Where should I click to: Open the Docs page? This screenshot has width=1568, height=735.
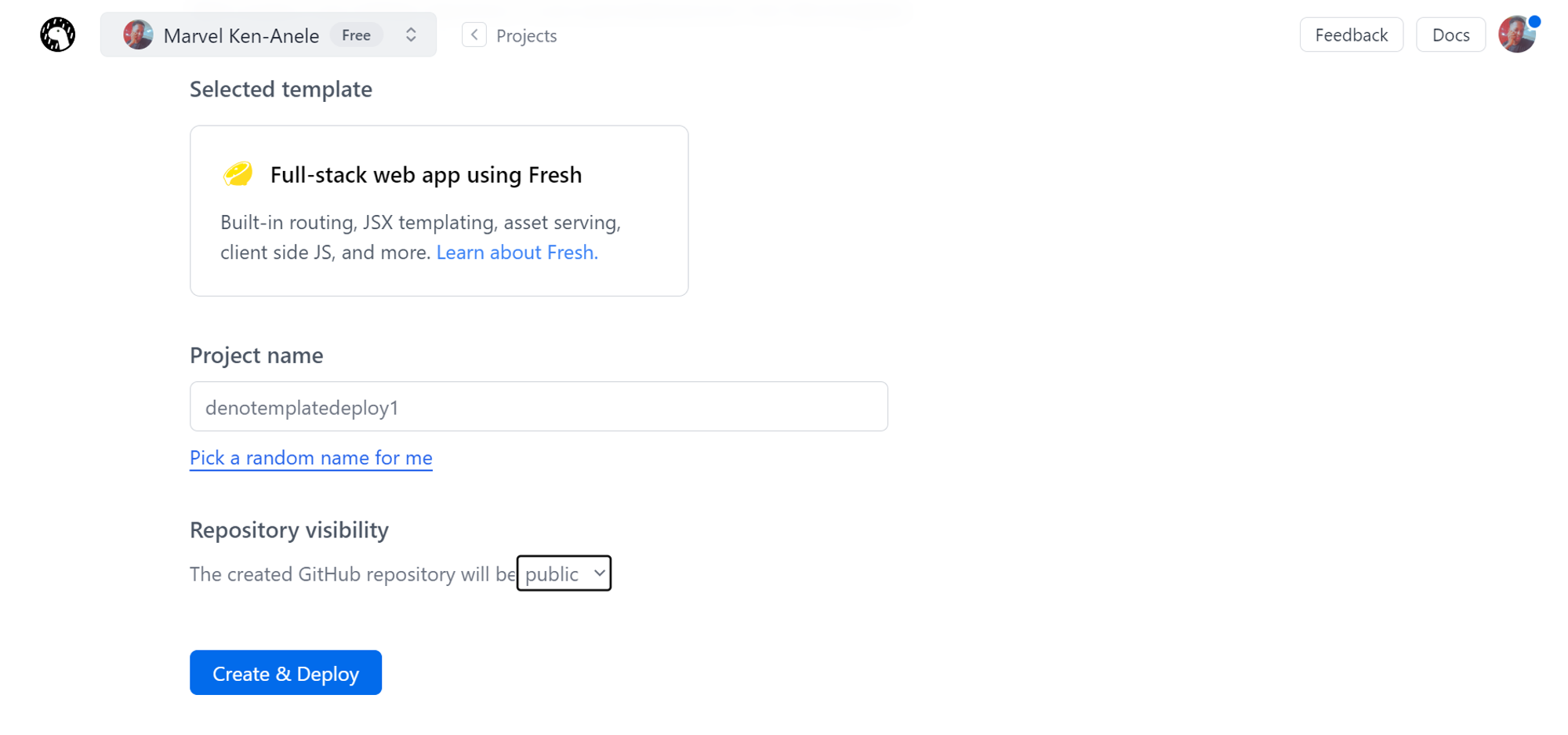coord(1450,35)
